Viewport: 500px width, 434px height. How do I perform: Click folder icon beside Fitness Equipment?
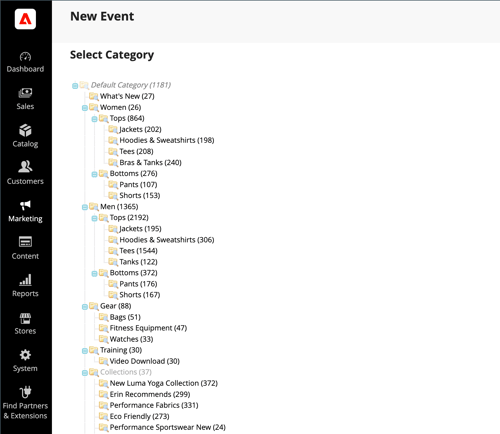click(x=104, y=328)
